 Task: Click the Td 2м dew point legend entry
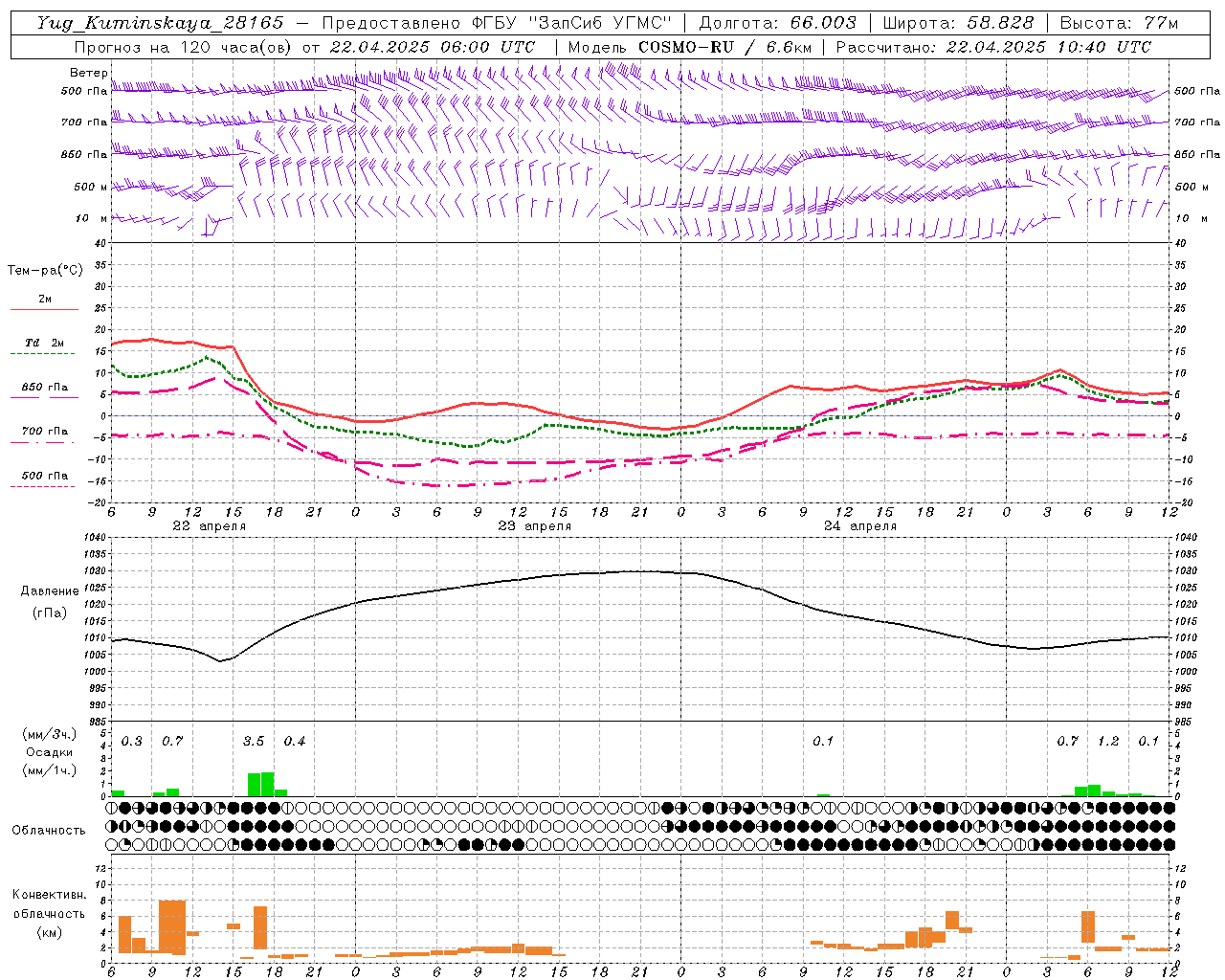[45, 343]
